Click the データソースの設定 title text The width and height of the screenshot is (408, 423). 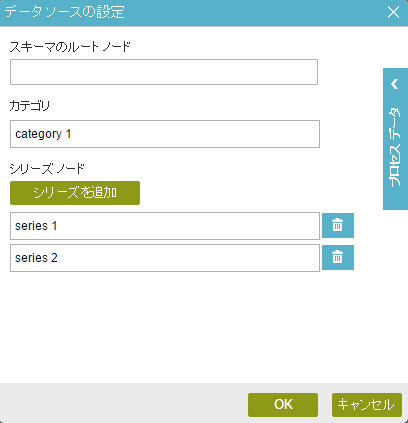(65, 12)
